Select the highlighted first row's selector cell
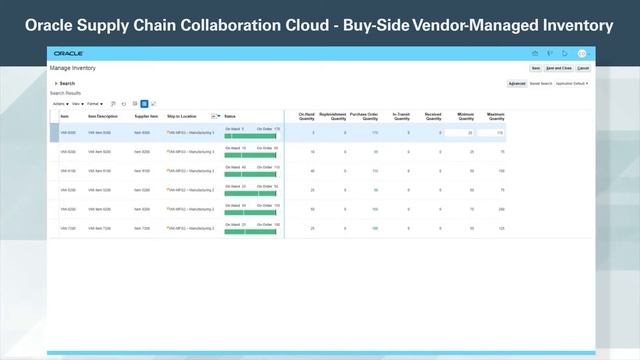The height and width of the screenshot is (360, 640). click(x=54, y=133)
